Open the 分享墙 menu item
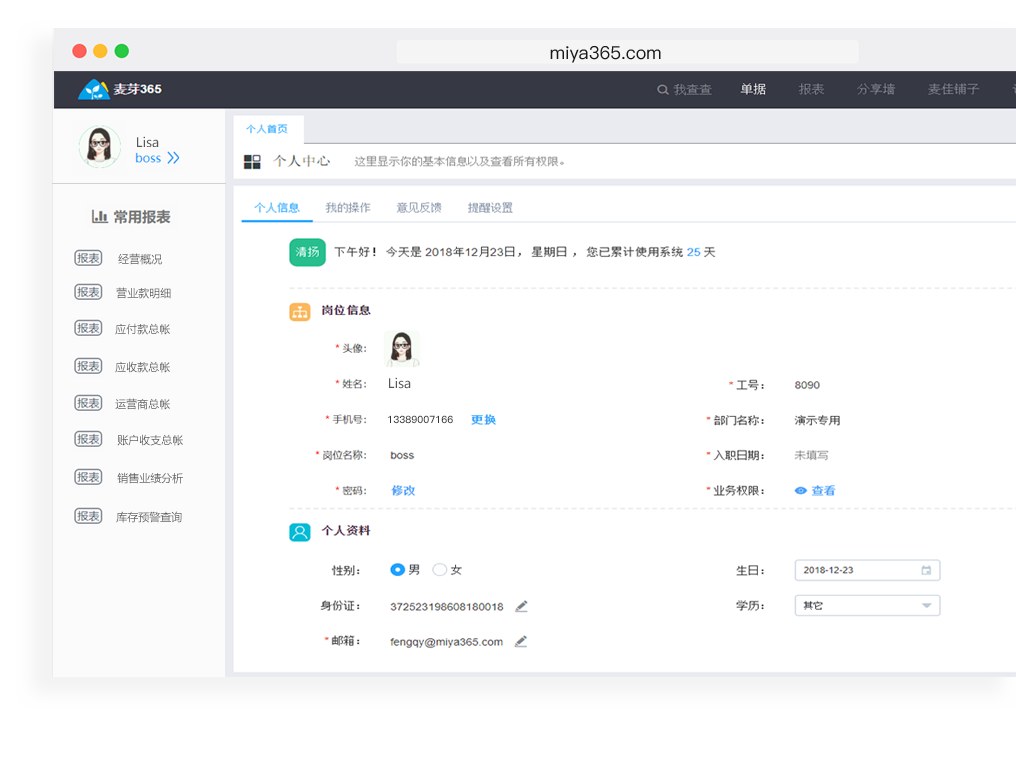This screenshot has height=767, width=1016. [x=875, y=89]
